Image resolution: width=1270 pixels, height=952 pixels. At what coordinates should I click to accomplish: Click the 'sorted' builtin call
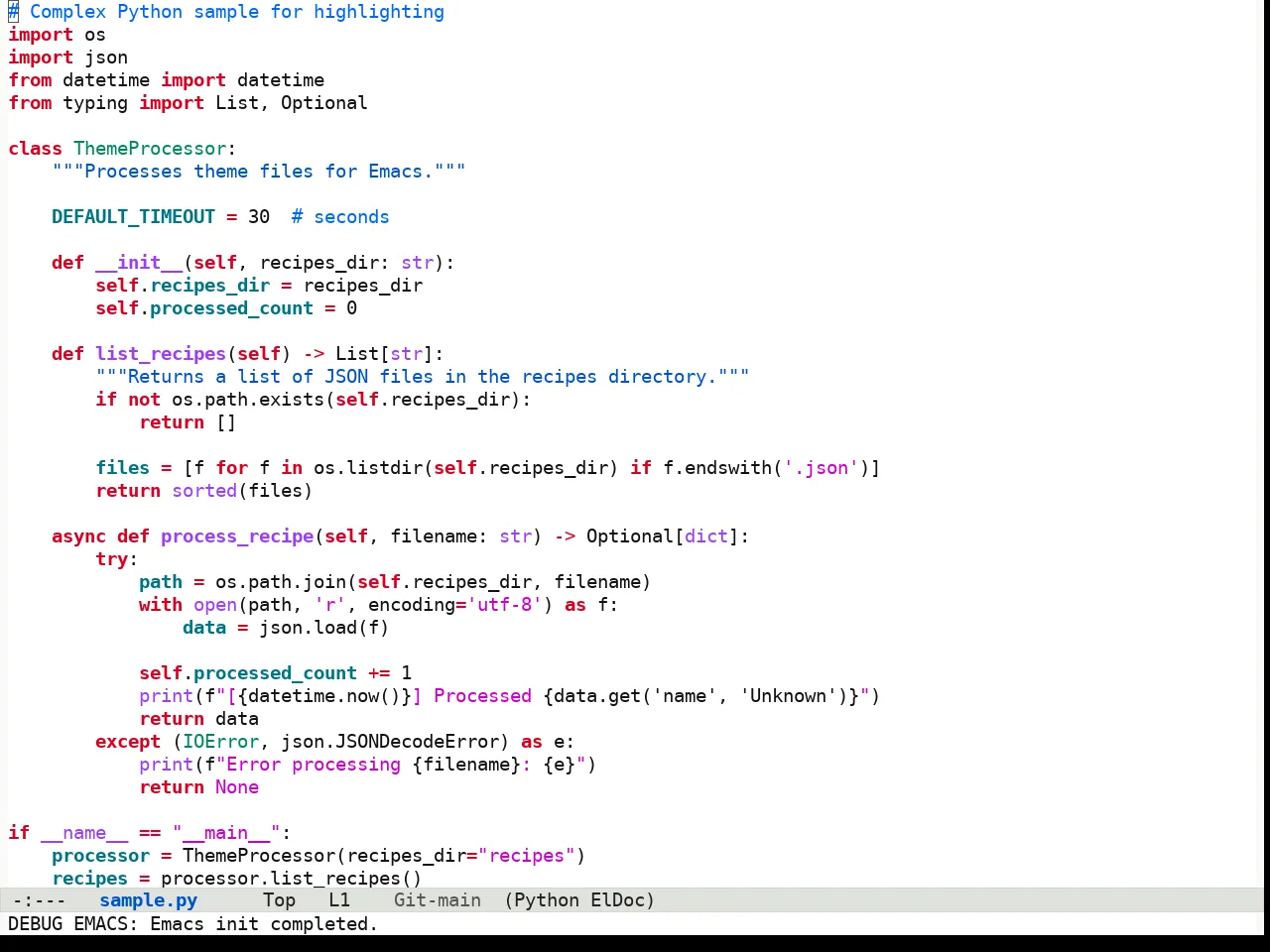coord(204,491)
